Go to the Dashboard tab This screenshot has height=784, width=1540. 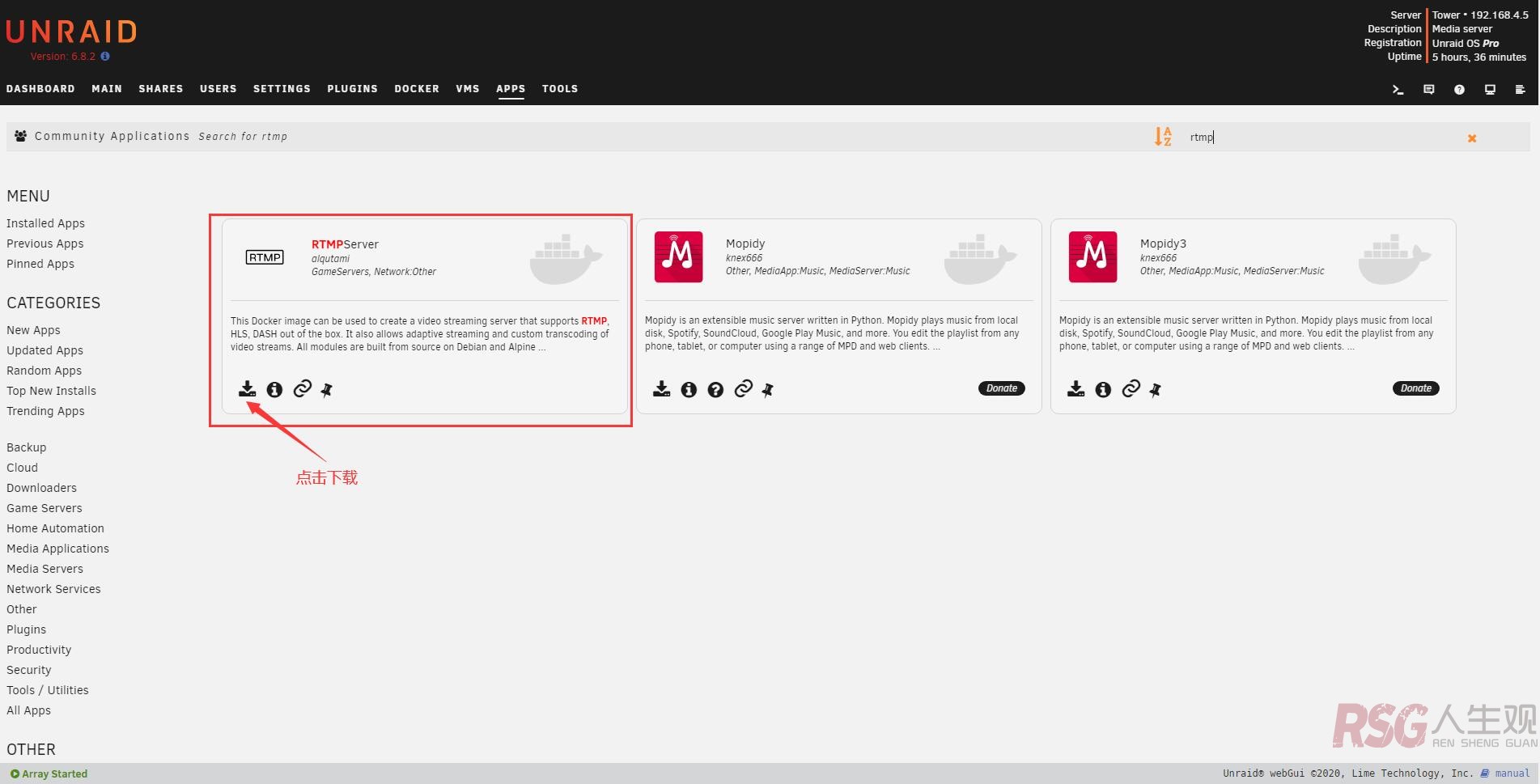point(40,89)
